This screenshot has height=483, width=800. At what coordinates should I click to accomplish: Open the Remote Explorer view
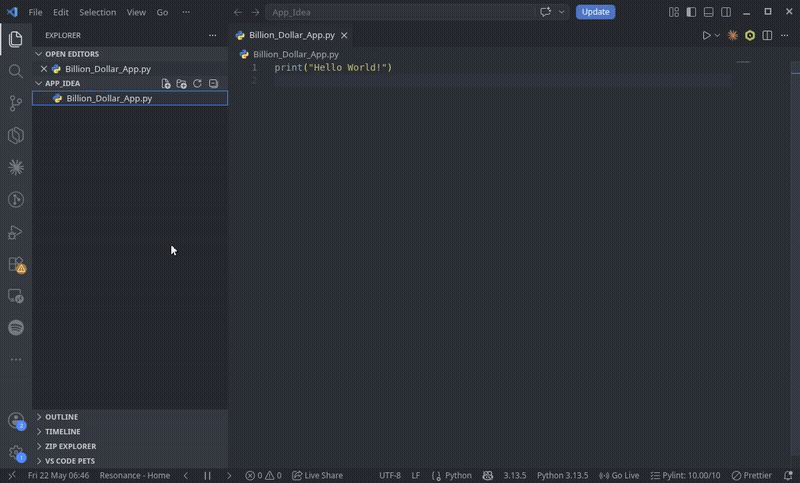click(16, 296)
